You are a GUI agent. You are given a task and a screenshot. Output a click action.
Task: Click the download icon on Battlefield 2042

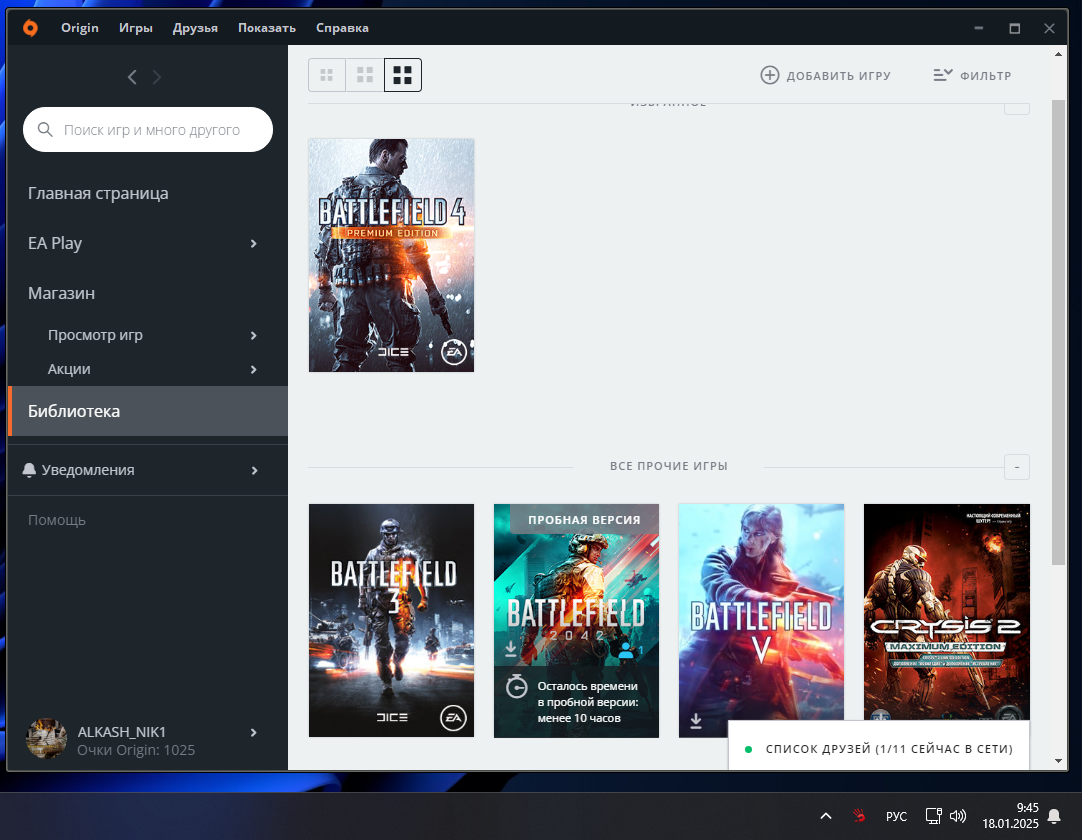pyautogui.click(x=511, y=649)
